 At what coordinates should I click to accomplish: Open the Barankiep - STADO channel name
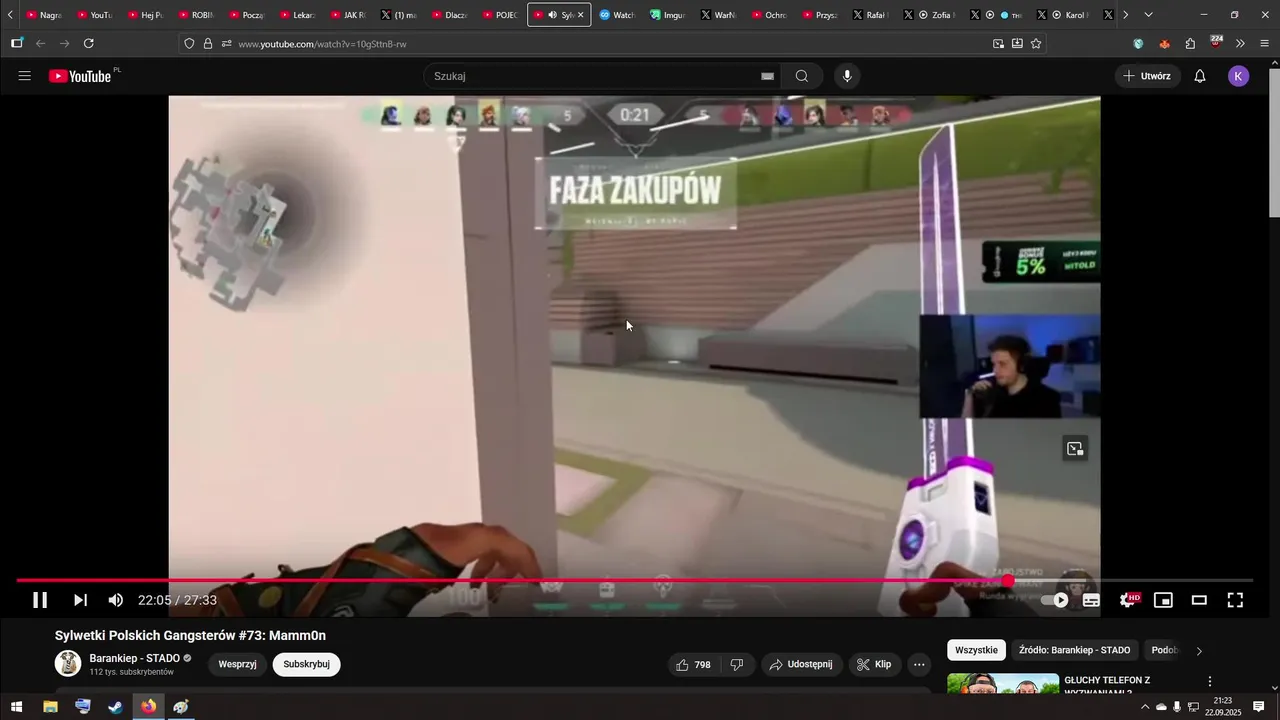(x=135, y=658)
